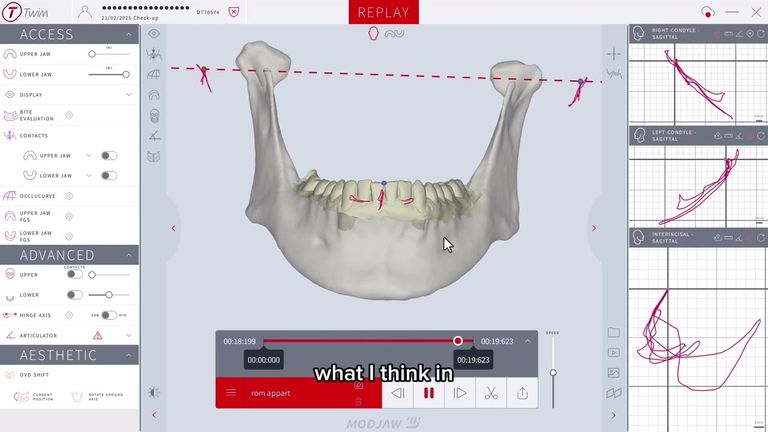Toggle the Lower Jaw FGS option

[69, 236]
